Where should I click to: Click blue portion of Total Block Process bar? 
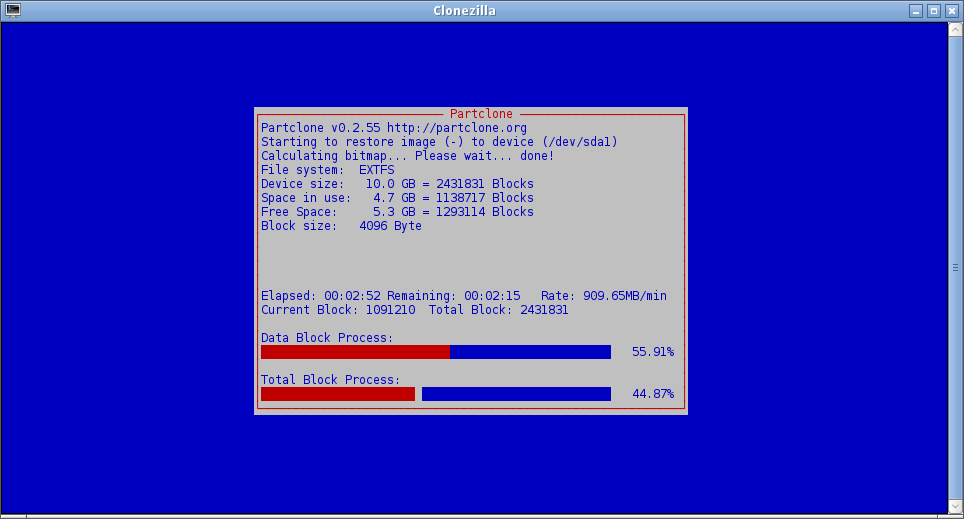coord(516,394)
